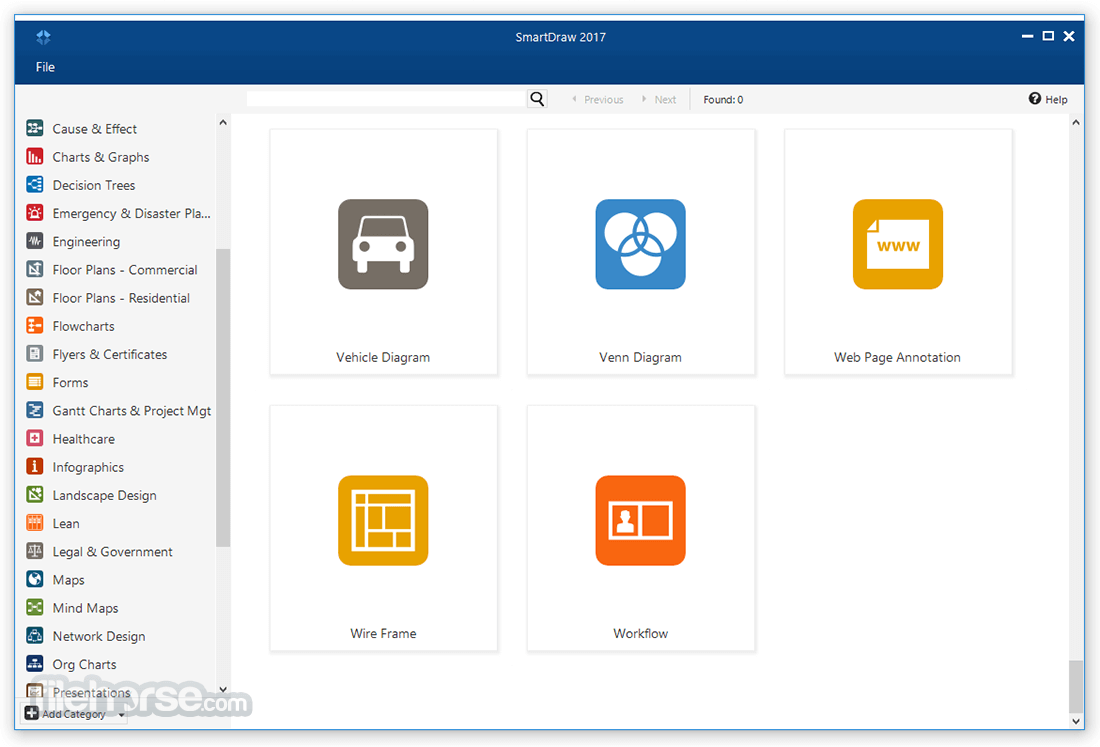This screenshot has height=747, width=1100.
Task: Open Landscape Design category icon
Action: click(x=34, y=494)
